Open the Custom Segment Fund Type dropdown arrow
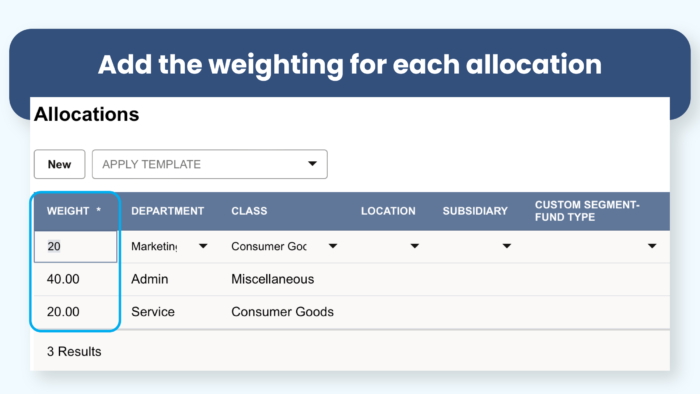 click(652, 246)
